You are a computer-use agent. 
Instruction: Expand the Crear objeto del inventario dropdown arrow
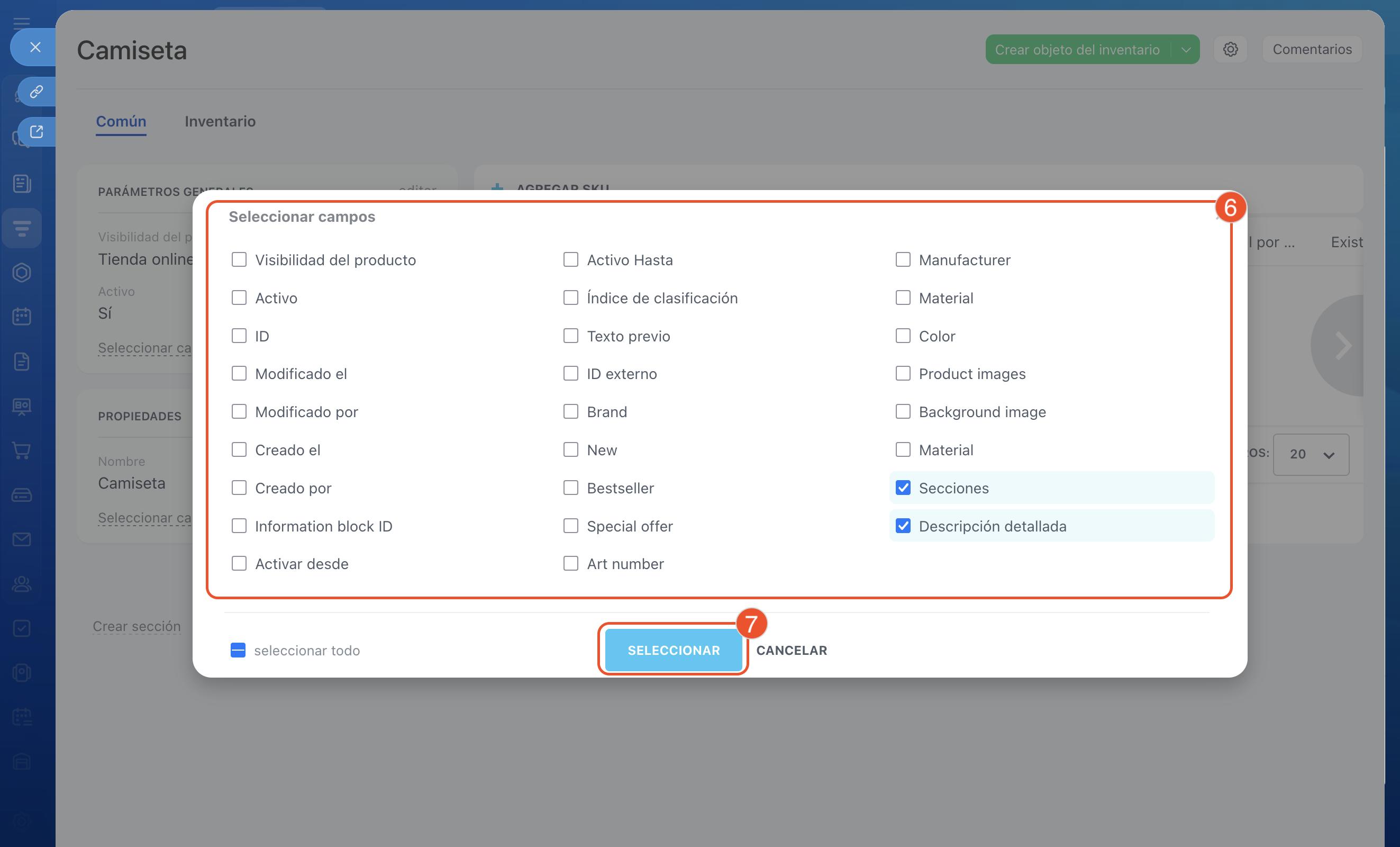point(1186,49)
